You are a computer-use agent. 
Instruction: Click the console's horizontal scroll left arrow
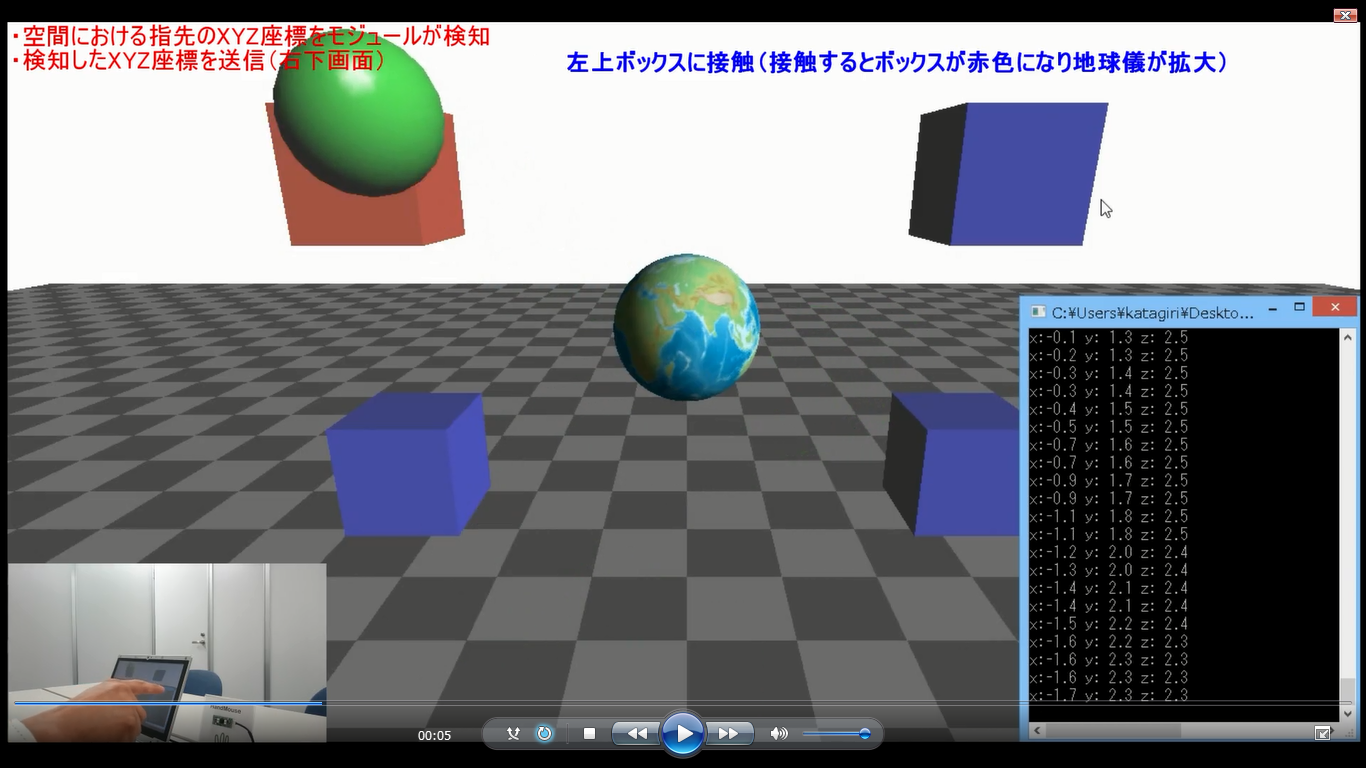(x=1037, y=731)
